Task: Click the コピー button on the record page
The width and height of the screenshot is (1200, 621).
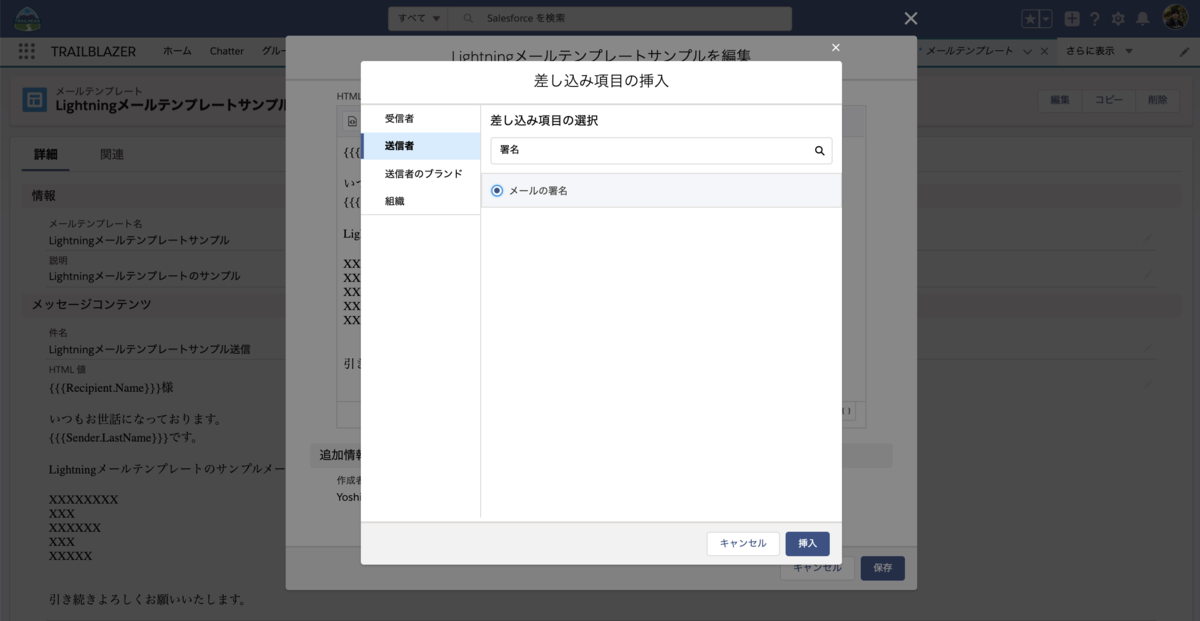Action: click(1108, 100)
